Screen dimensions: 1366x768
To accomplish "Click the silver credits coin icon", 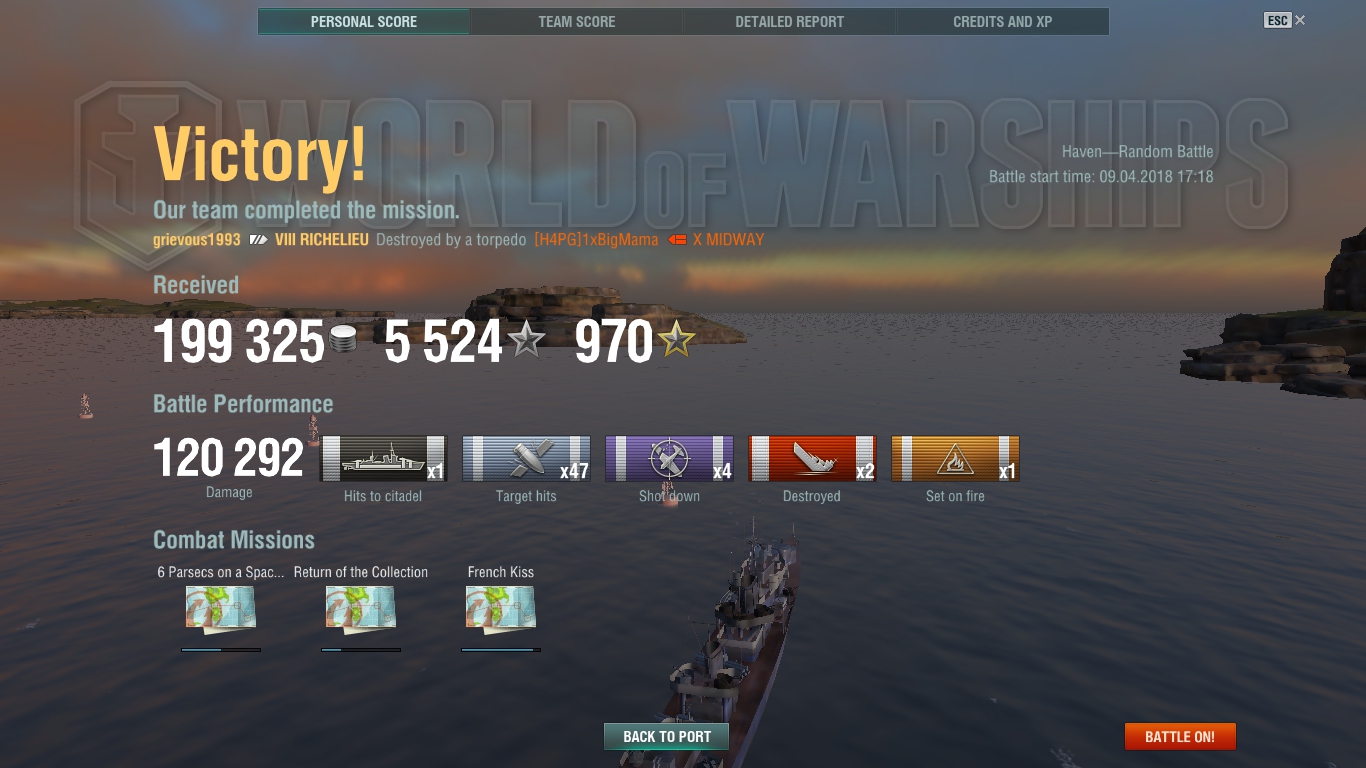I will coord(344,341).
